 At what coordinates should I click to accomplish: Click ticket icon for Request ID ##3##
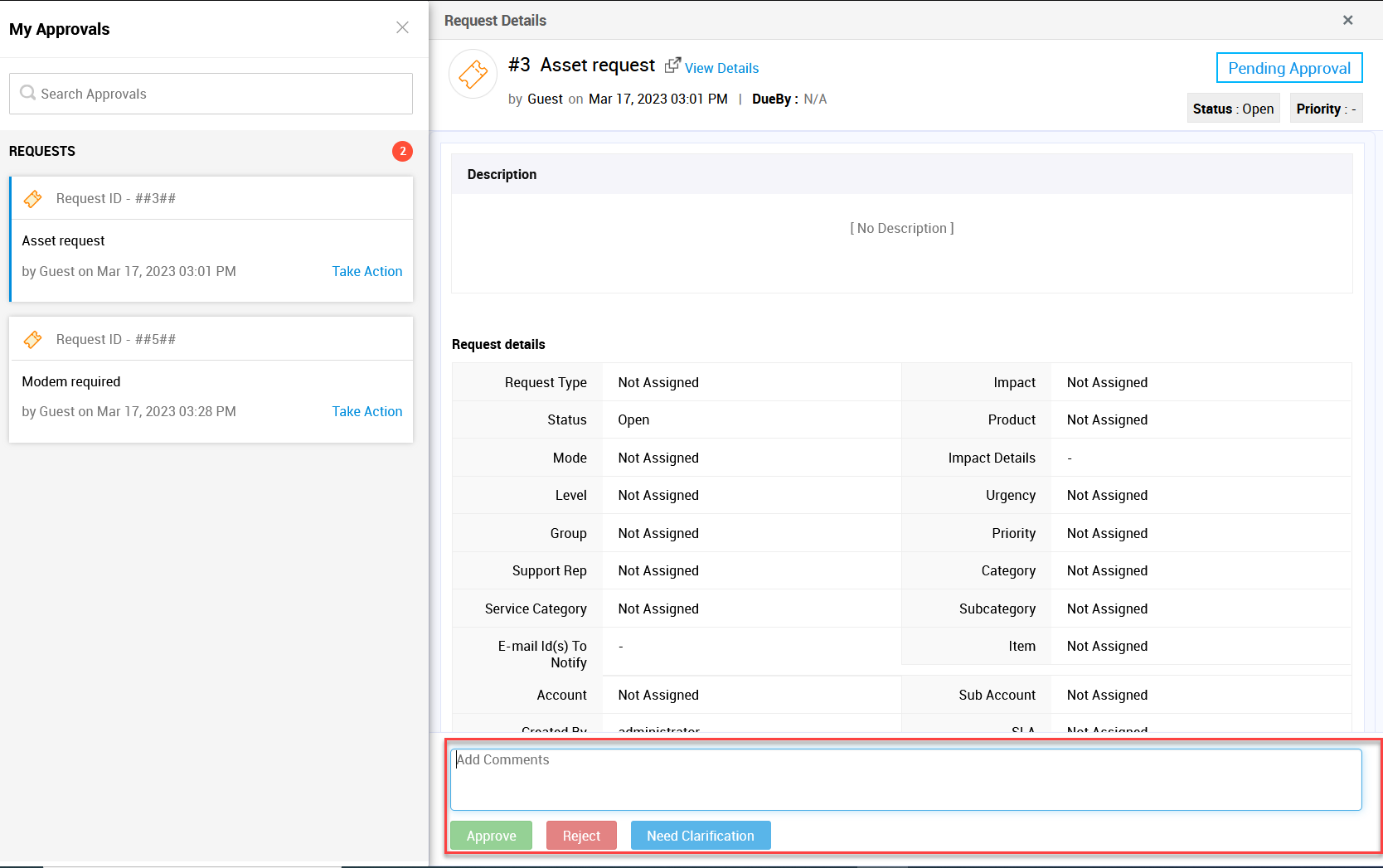coord(33,199)
